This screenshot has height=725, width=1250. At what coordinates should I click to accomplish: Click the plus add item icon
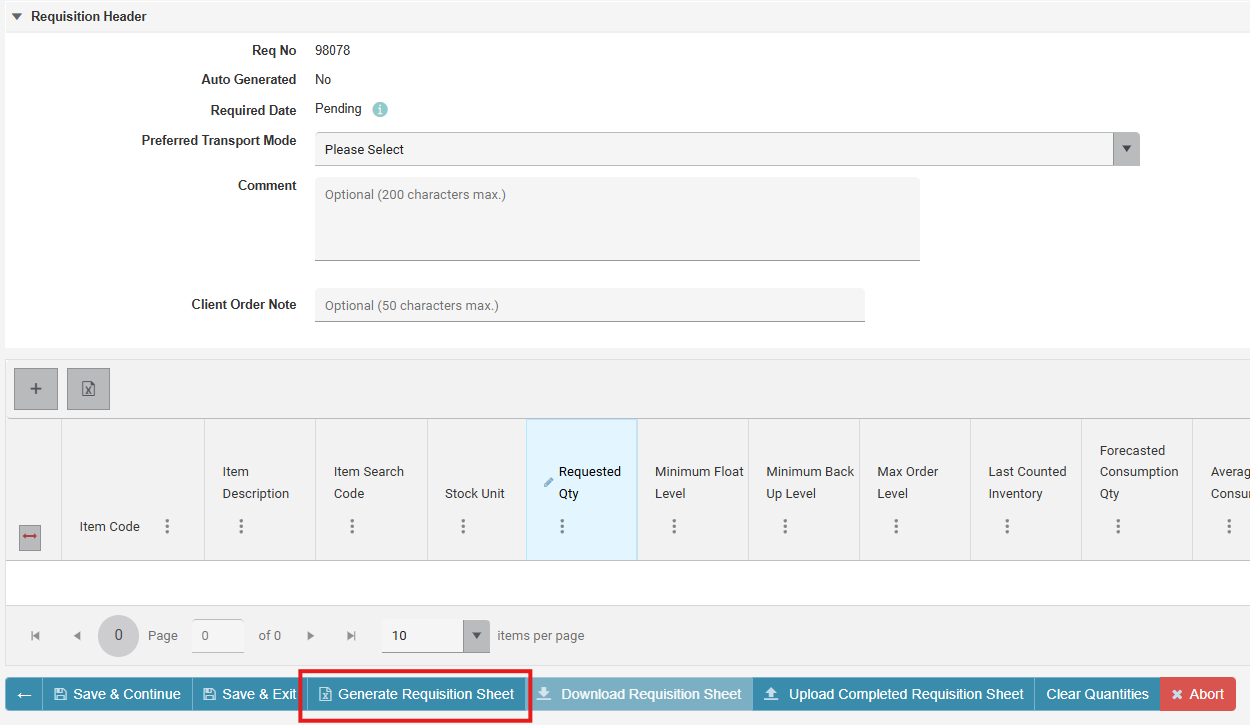[x=36, y=389]
